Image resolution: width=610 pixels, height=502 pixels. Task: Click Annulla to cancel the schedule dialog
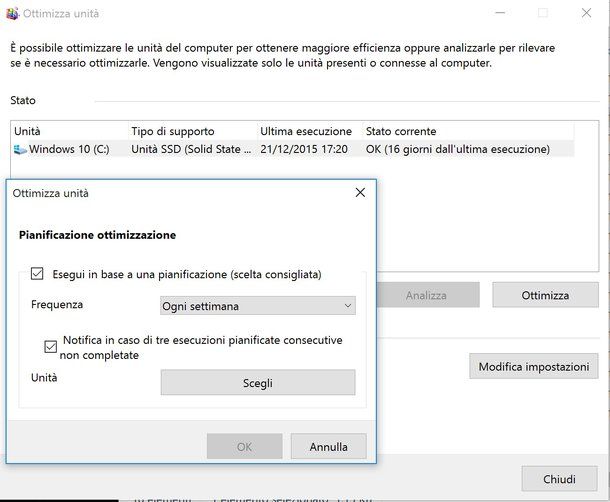(x=329, y=446)
